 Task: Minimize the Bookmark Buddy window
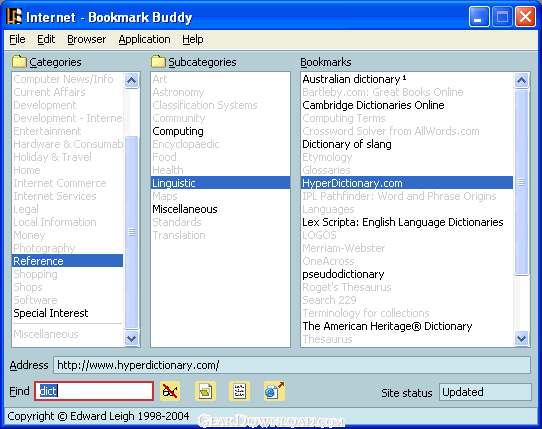[x=479, y=16]
